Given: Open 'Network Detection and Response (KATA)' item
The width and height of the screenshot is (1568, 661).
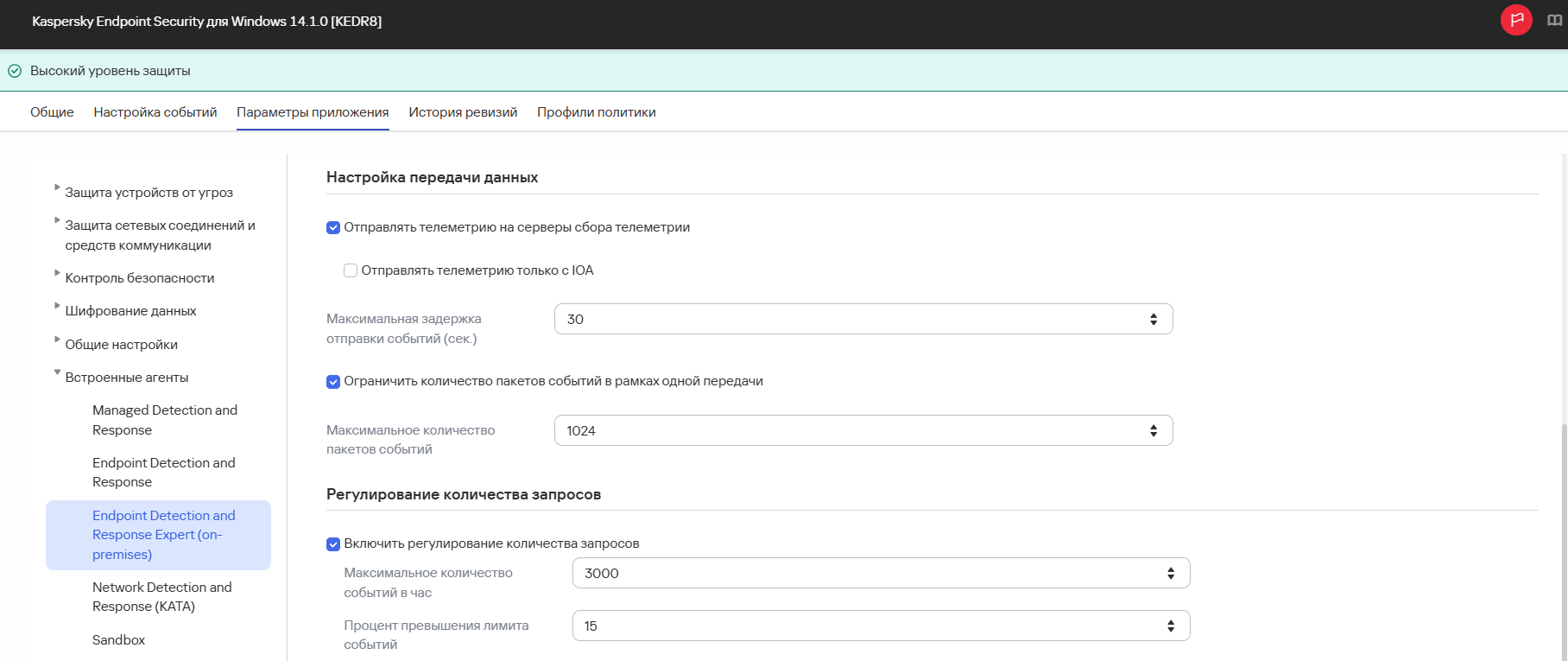Looking at the screenshot, I should [x=162, y=596].
